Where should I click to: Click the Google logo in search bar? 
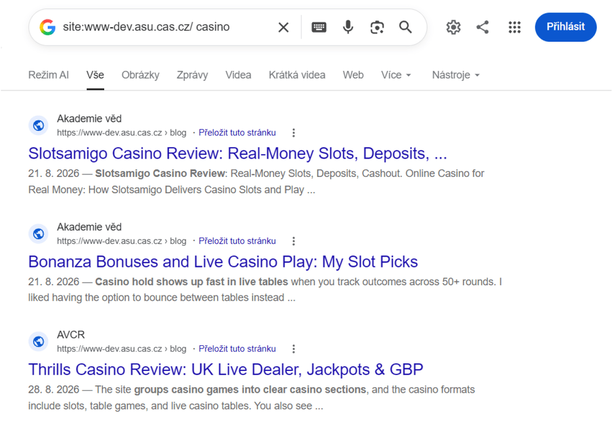pyautogui.click(x=48, y=27)
